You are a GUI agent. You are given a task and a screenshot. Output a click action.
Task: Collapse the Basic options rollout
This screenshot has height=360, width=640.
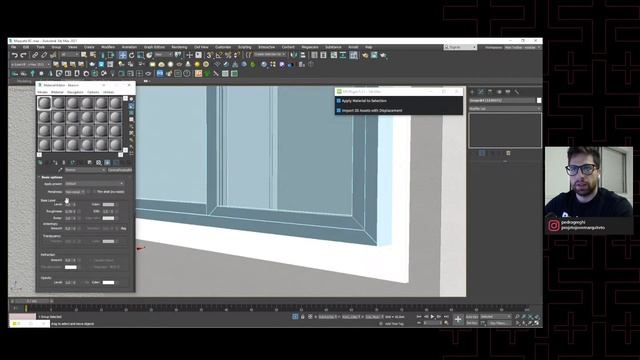(x=51, y=177)
